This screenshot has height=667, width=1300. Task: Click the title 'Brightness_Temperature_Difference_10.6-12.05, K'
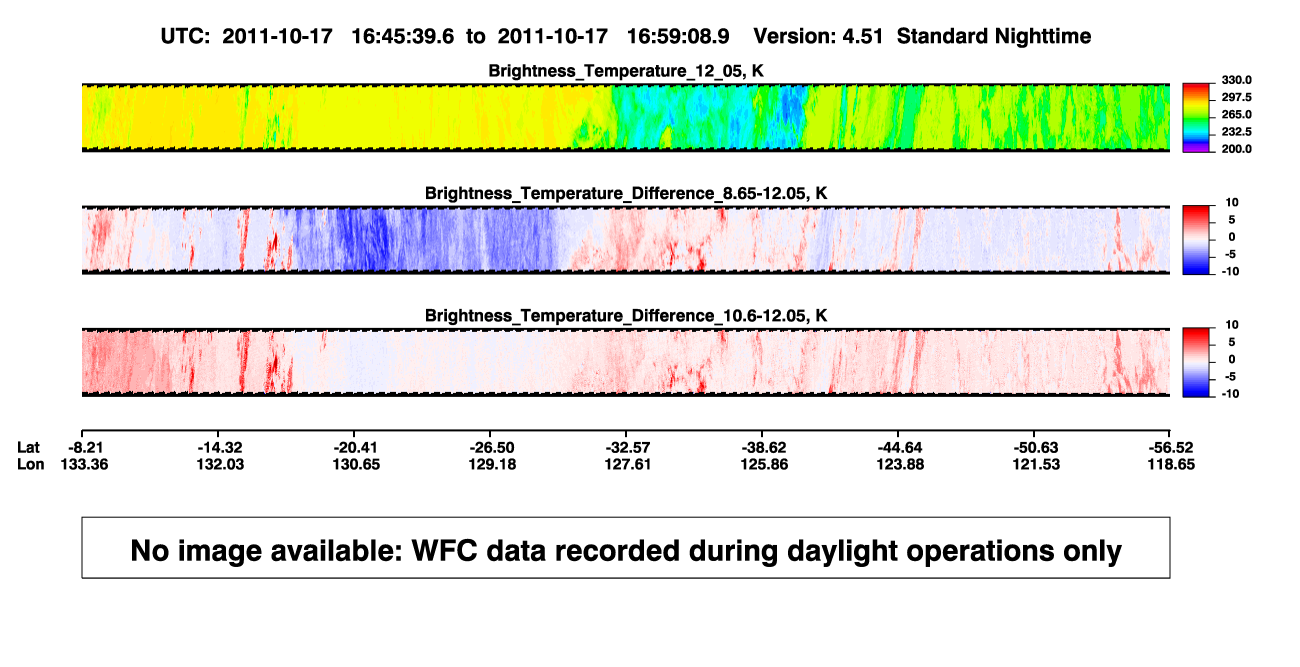tap(626, 315)
